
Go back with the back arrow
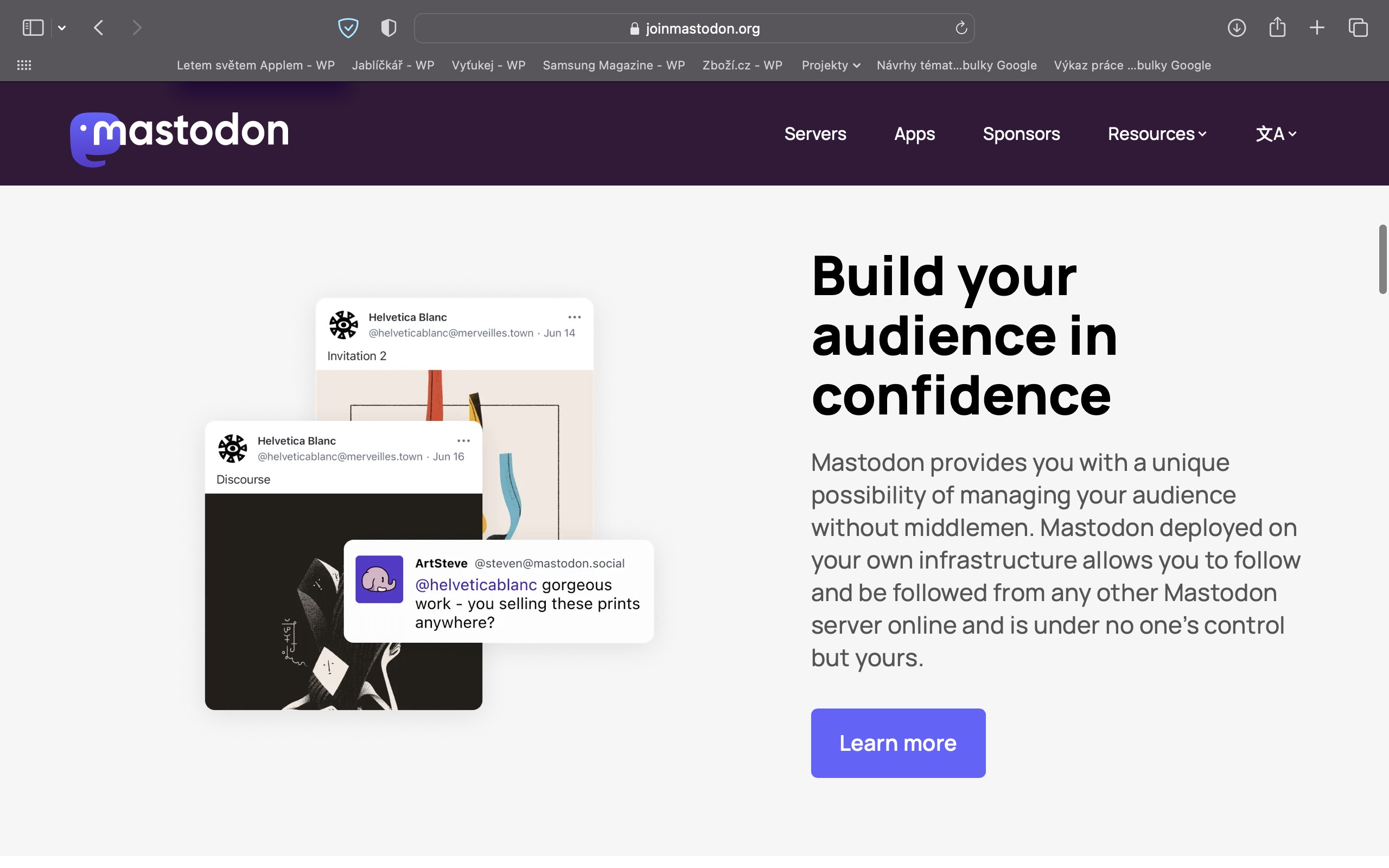pyautogui.click(x=99, y=28)
